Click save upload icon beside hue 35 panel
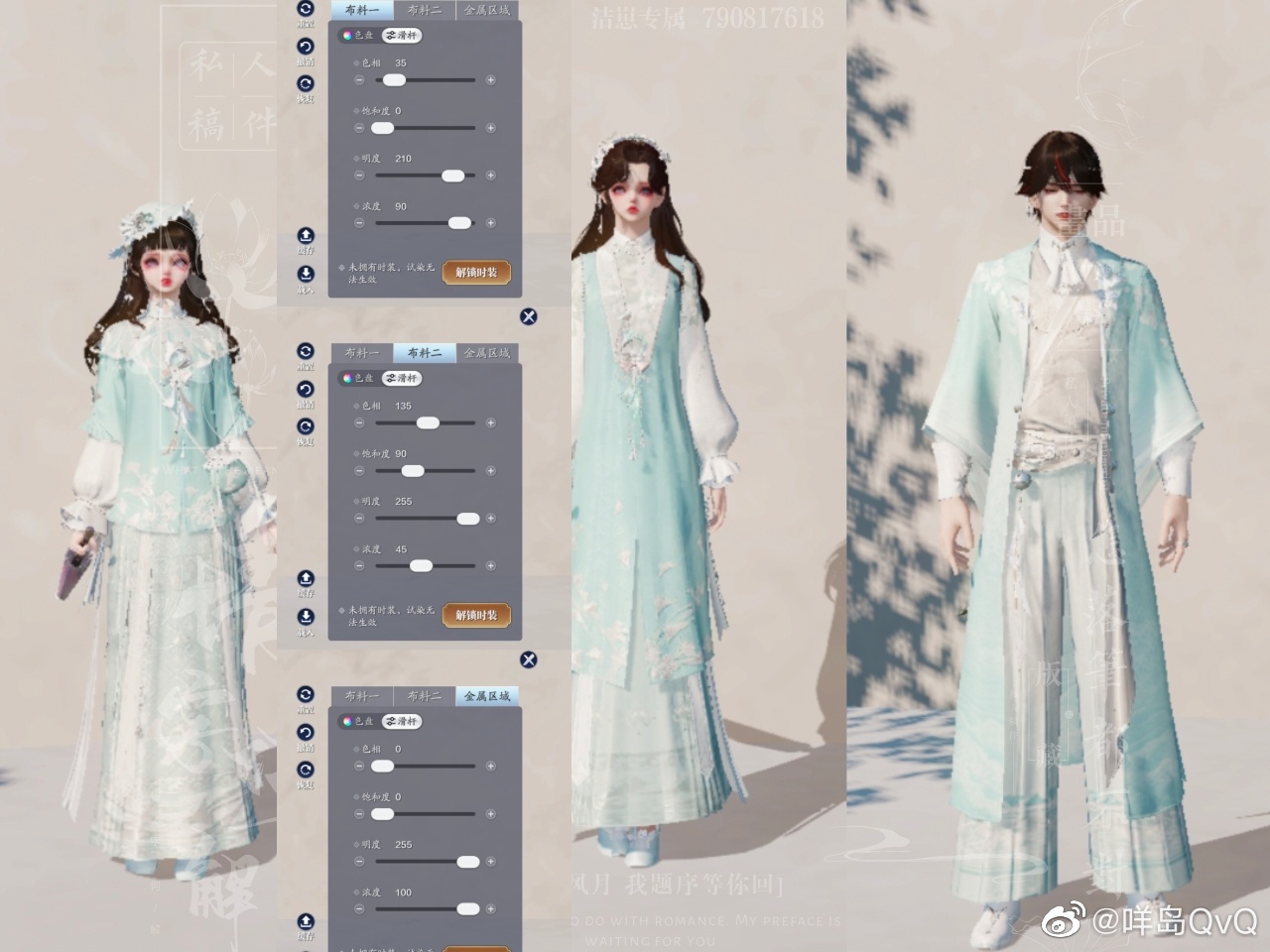 click(306, 236)
